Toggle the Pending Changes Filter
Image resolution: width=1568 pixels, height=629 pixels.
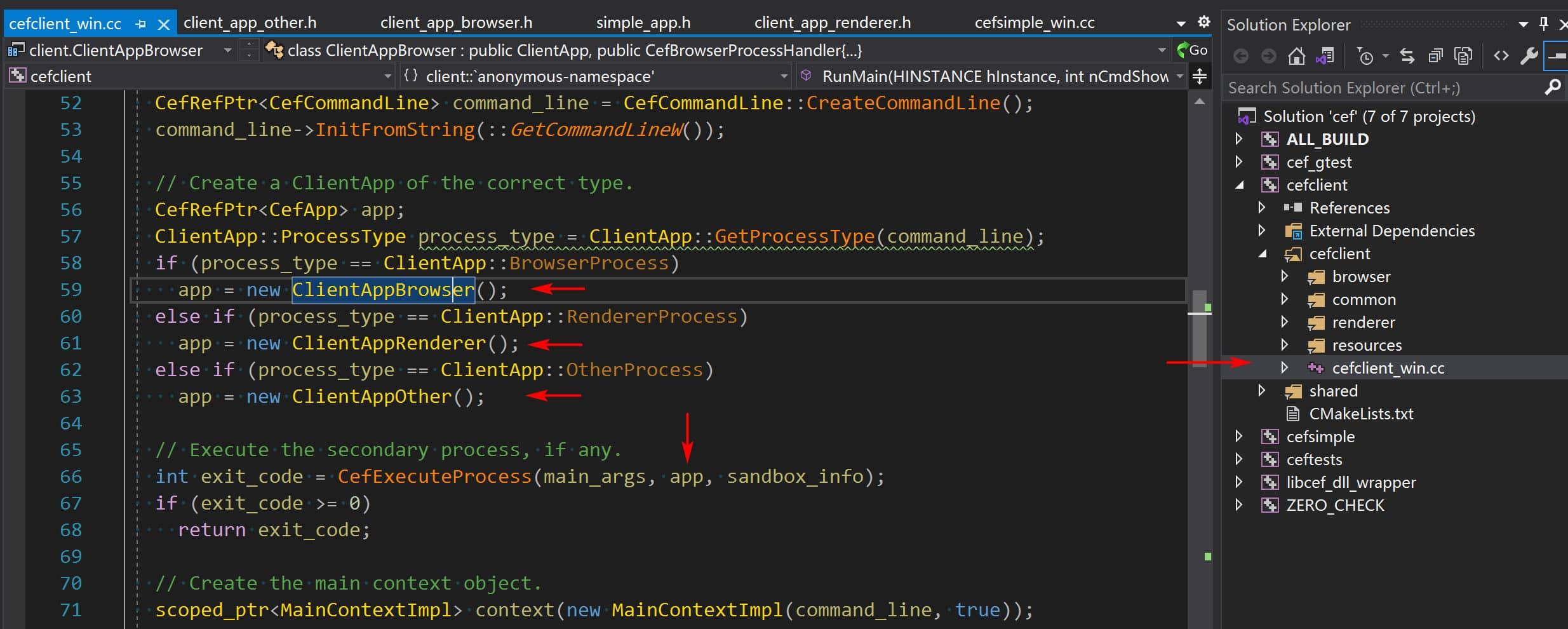[x=1365, y=57]
